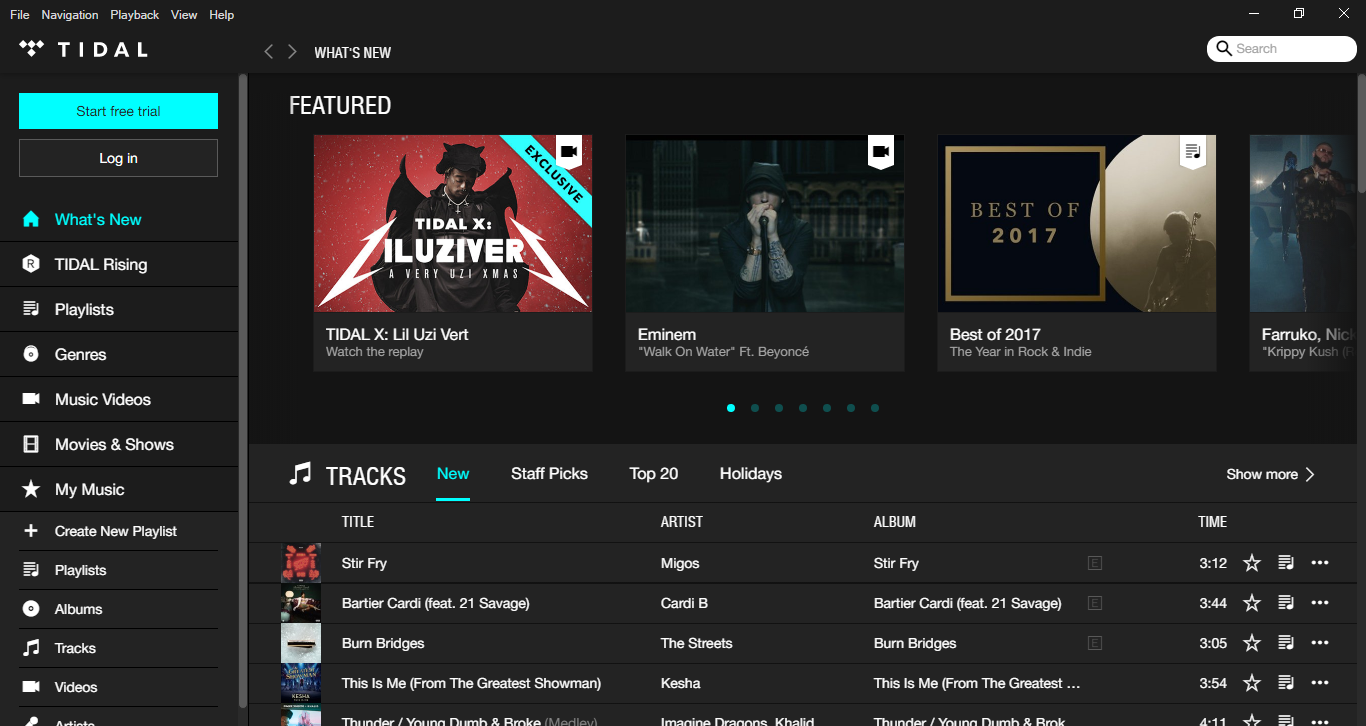The width and height of the screenshot is (1366, 726).
Task: Click the TIDAL logo icon
Action: point(32,49)
